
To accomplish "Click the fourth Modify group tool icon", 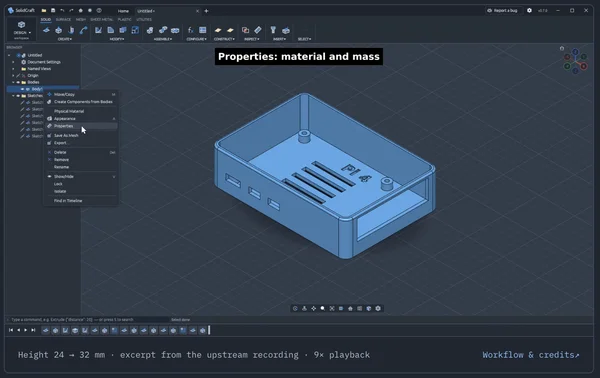I will 135,30.
